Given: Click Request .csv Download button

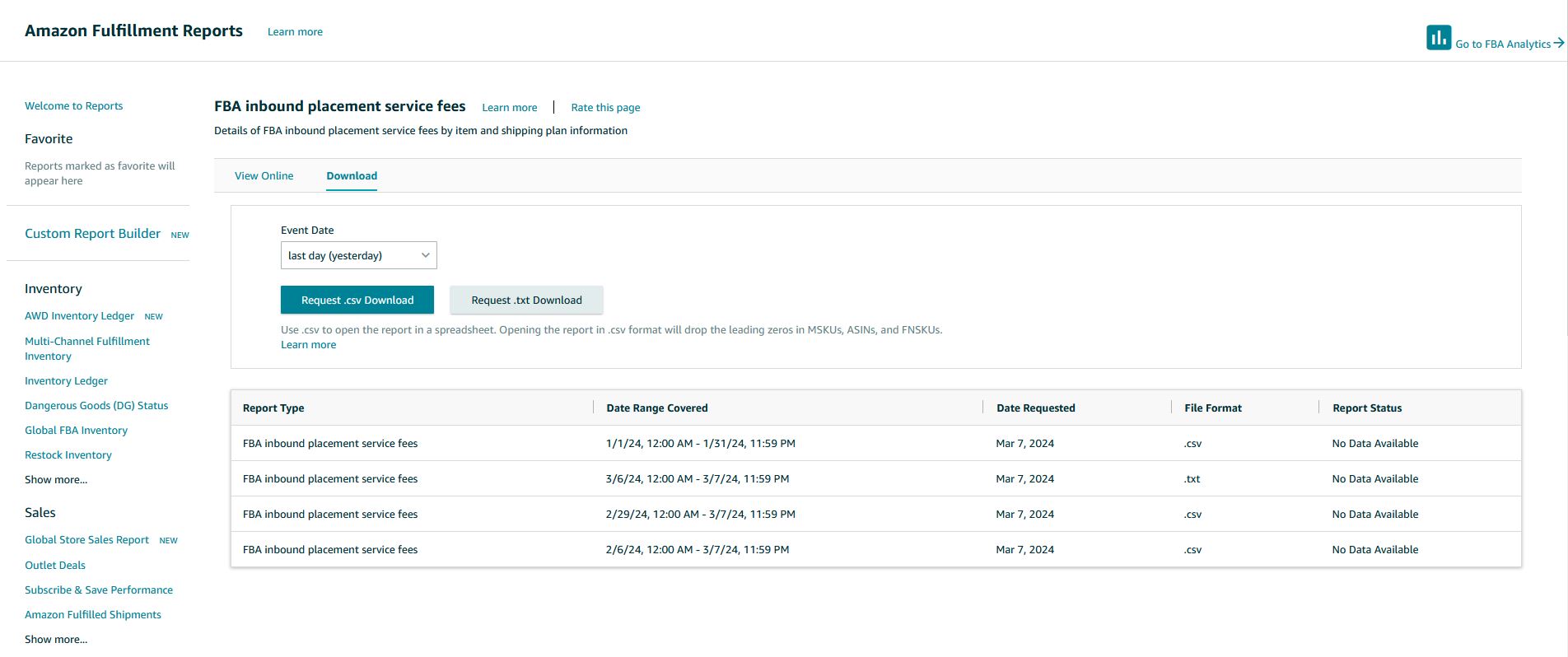Looking at the screenshot, I should (357, 301).
